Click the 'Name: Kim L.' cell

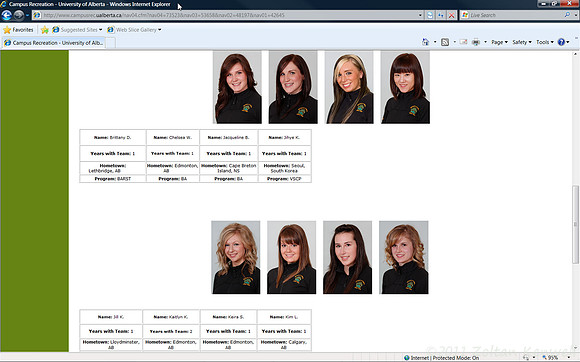tap(284, 317)
